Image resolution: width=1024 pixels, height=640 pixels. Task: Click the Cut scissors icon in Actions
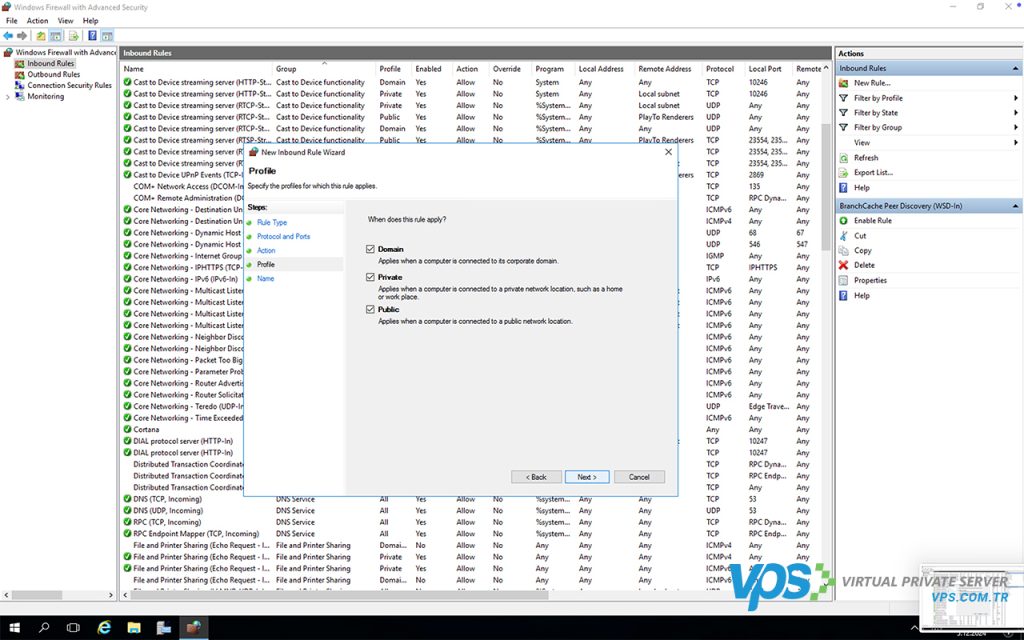tap(844, 236)
